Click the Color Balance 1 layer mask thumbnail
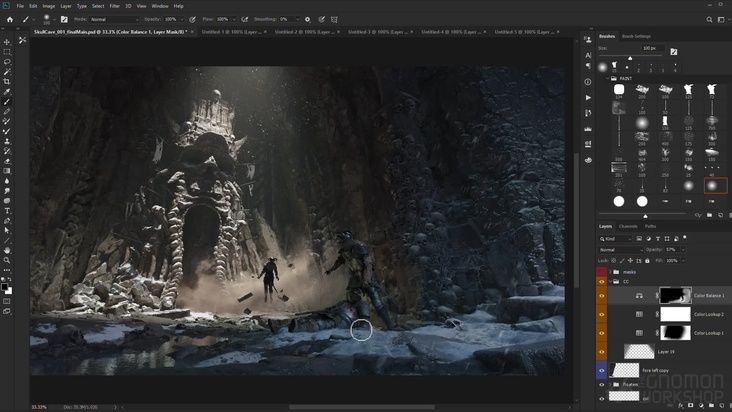The height and width of the screenshot is (412, 732). (675, 295)
